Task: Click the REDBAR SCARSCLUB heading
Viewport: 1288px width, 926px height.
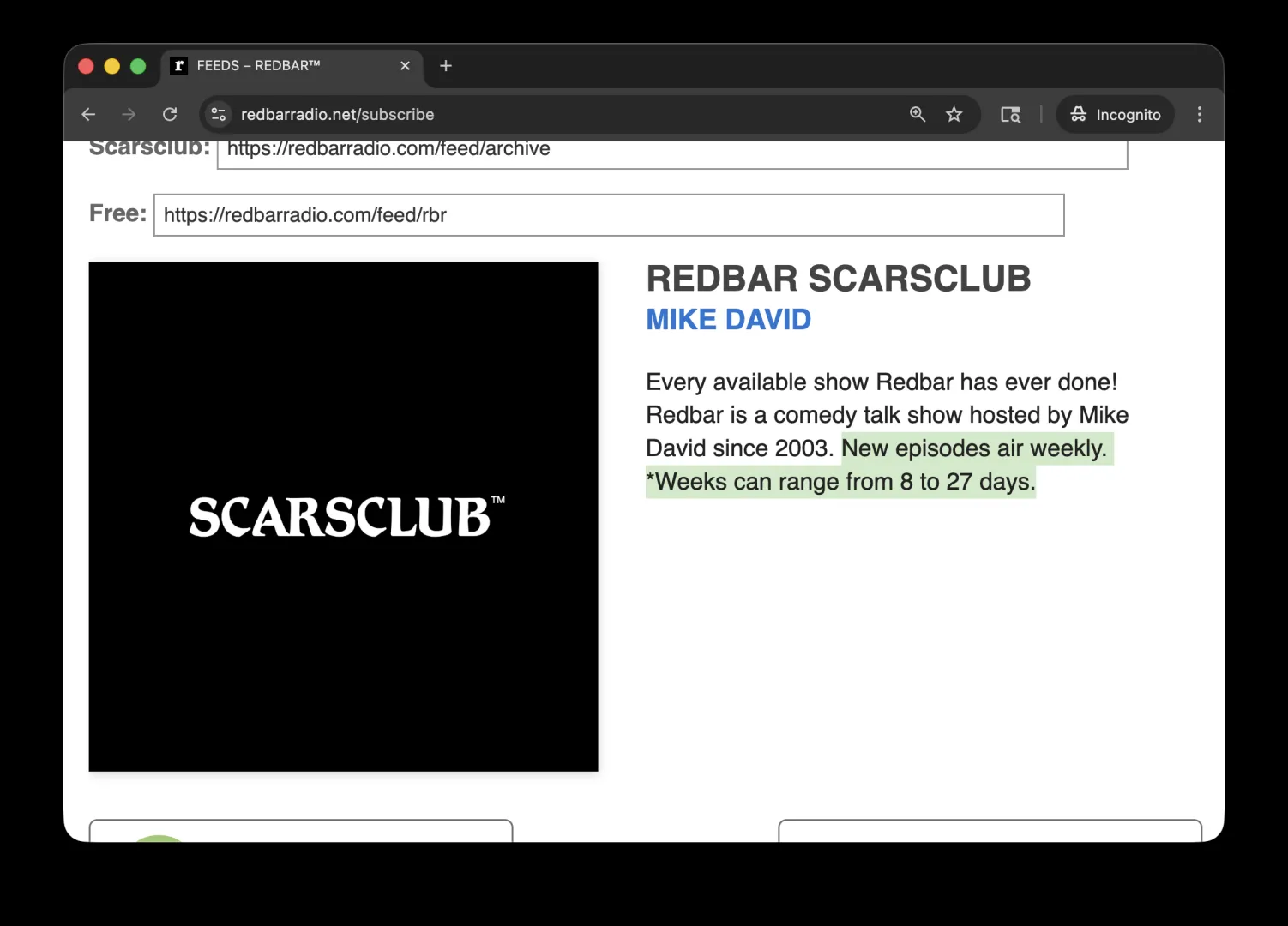Action: point(838,279)
